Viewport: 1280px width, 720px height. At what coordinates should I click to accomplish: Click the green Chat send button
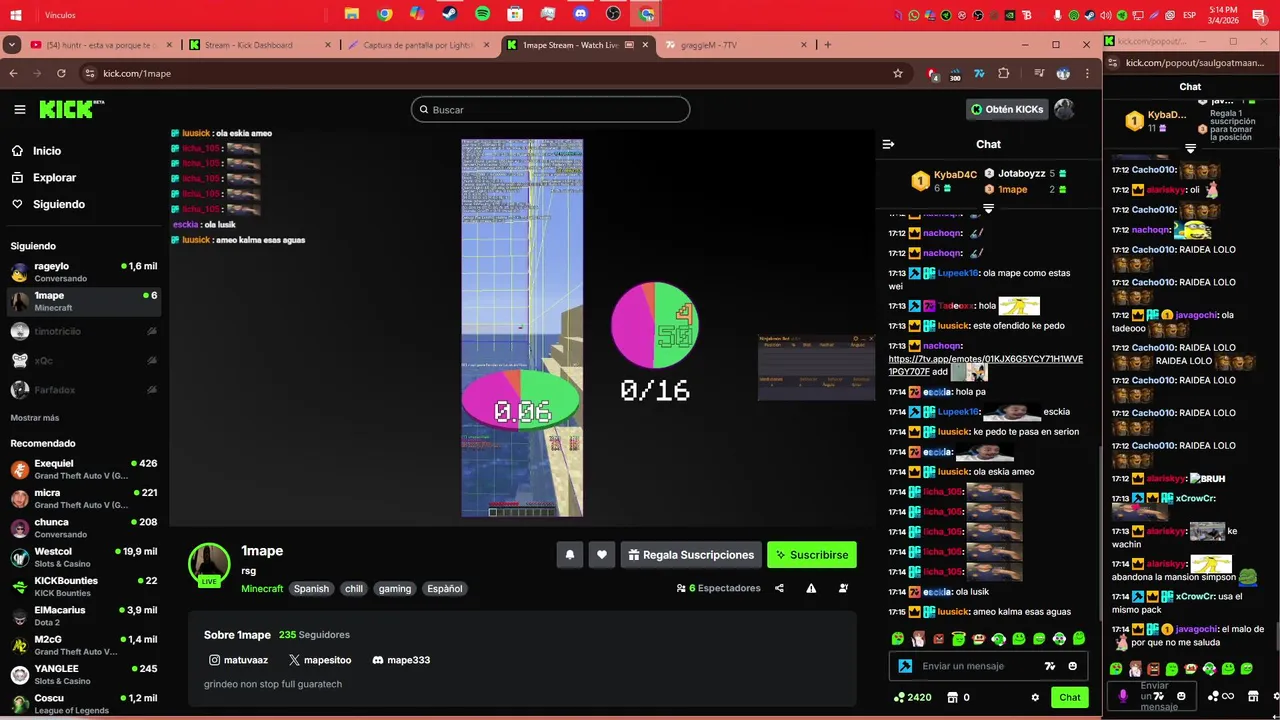click(1070, 697)
